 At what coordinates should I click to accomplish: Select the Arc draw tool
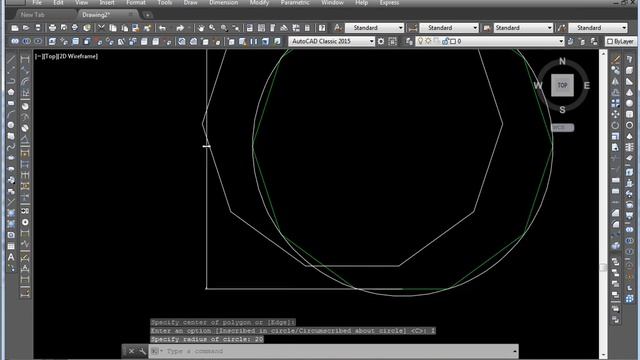[11, 114]
